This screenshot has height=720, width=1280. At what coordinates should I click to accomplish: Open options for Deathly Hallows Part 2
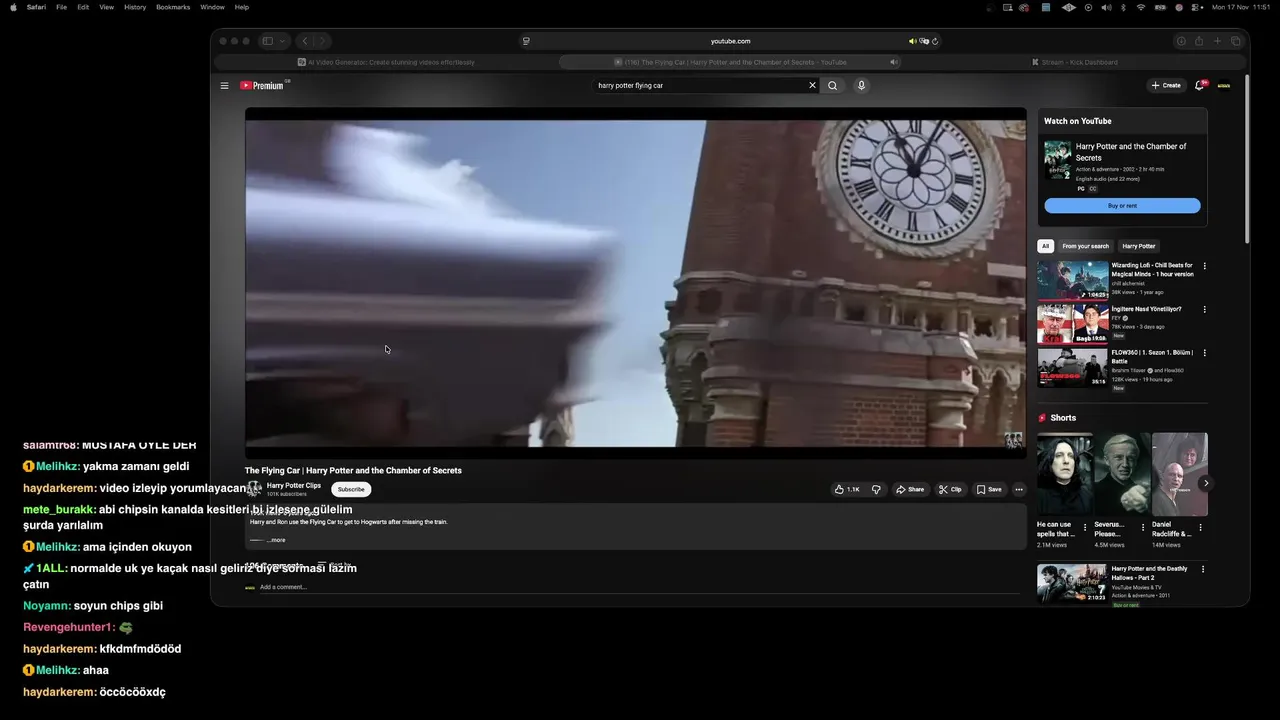[x=1204, y=569]
